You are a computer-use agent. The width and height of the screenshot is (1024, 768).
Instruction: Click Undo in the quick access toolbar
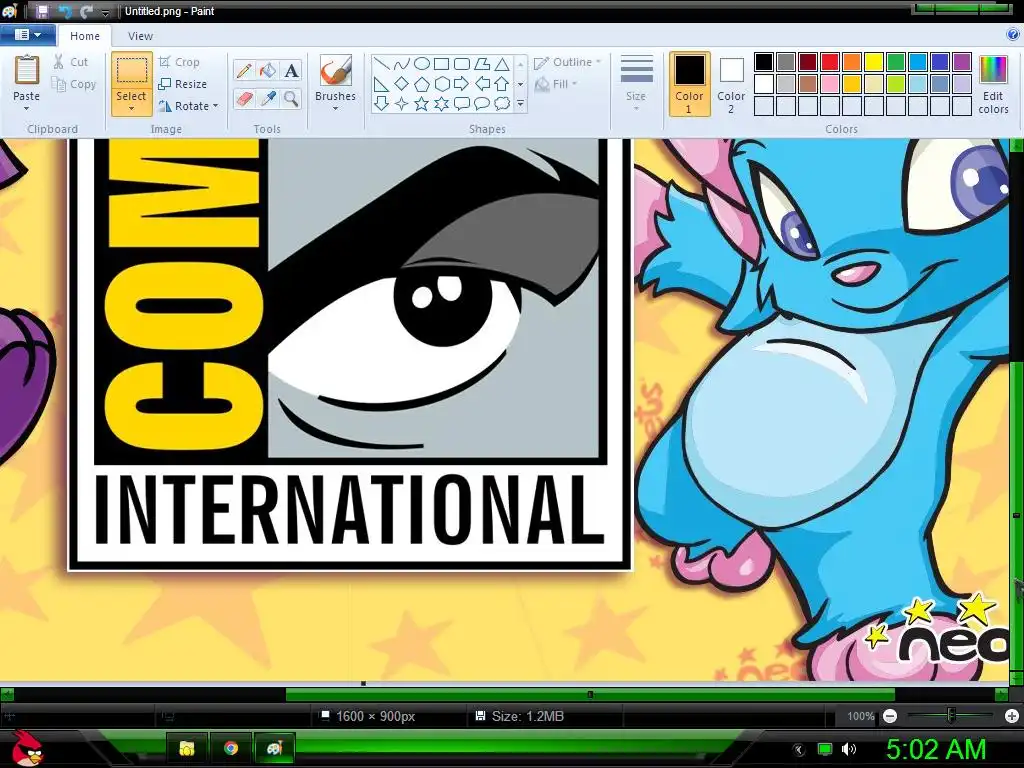(65, 11)
